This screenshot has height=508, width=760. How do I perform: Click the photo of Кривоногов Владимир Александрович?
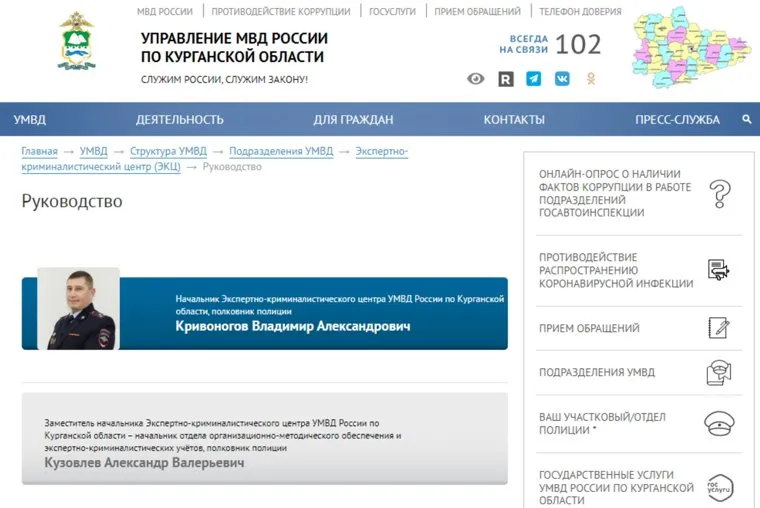point(78,308)
